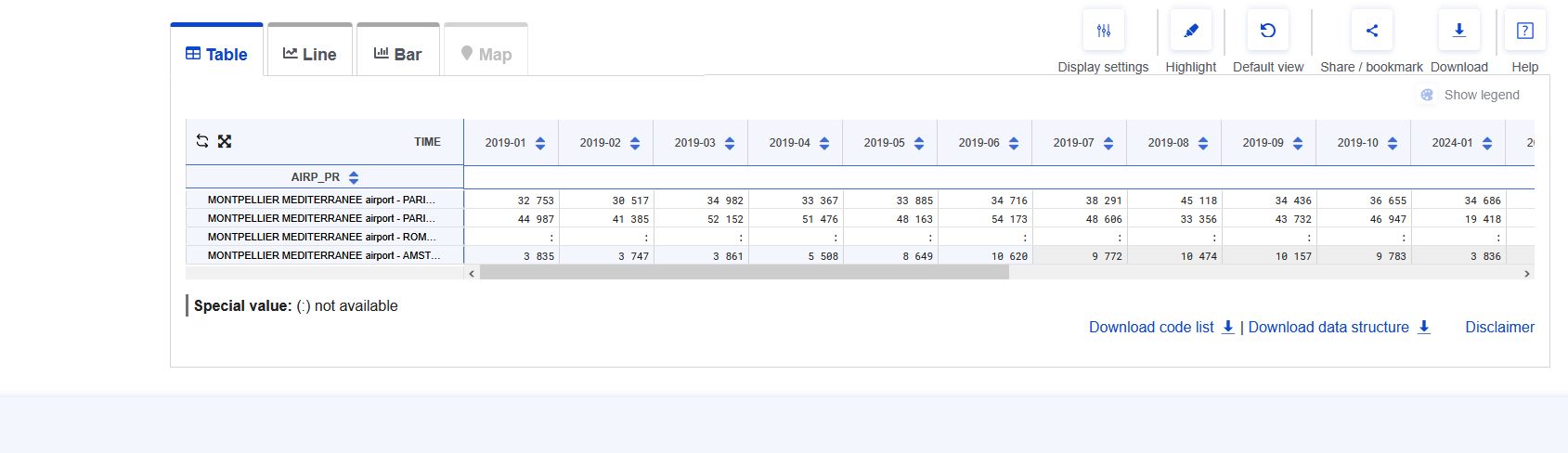Click the cell value 9 783

pyautogui.click(x=1392, y=256)
